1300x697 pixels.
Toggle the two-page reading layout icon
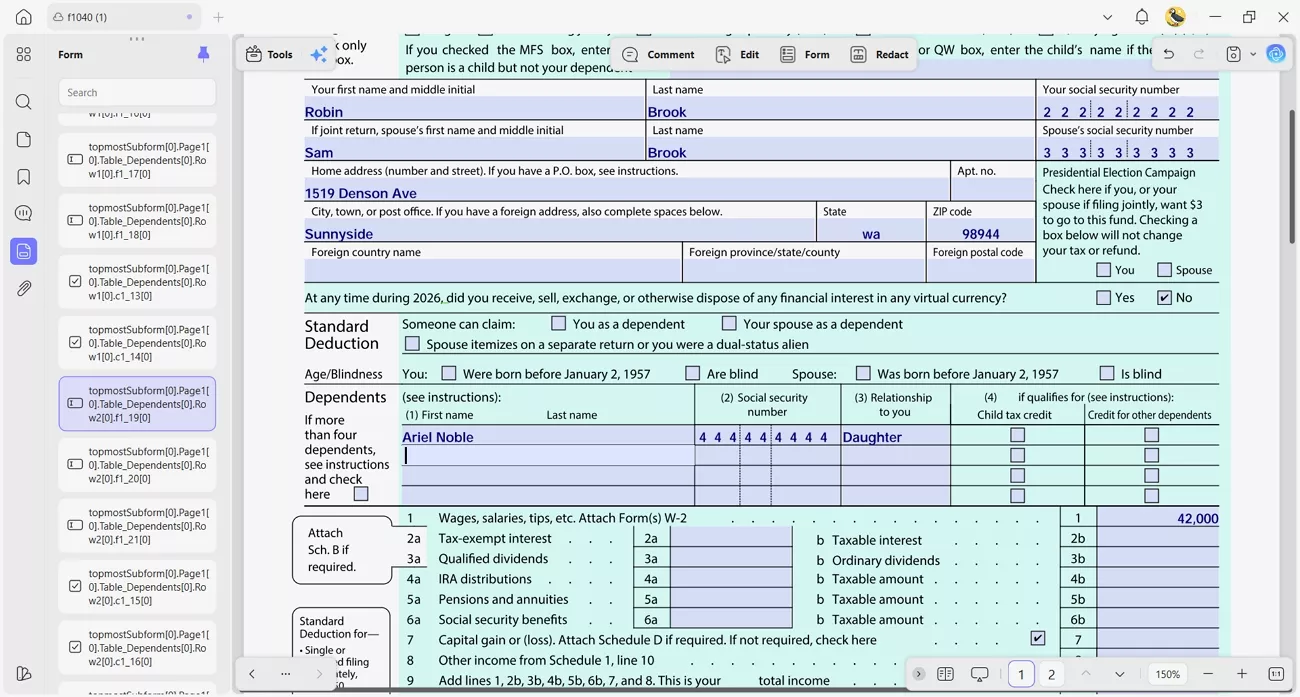(x=945, y=674)
